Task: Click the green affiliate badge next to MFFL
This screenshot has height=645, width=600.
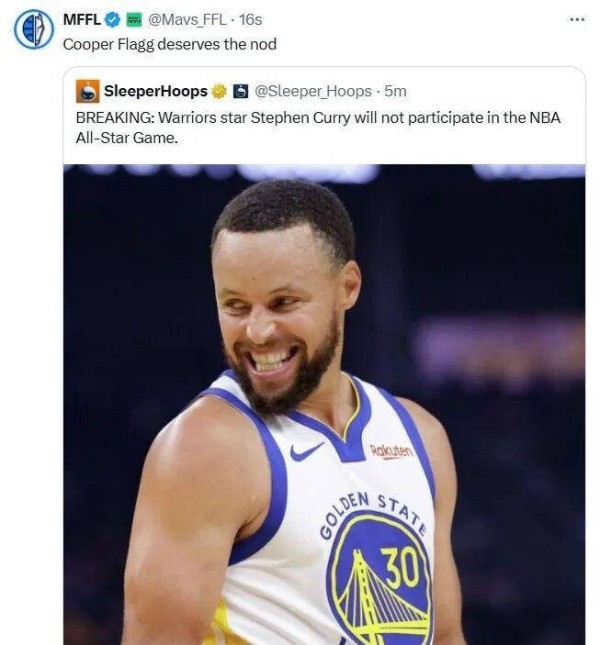Action: 134,19
